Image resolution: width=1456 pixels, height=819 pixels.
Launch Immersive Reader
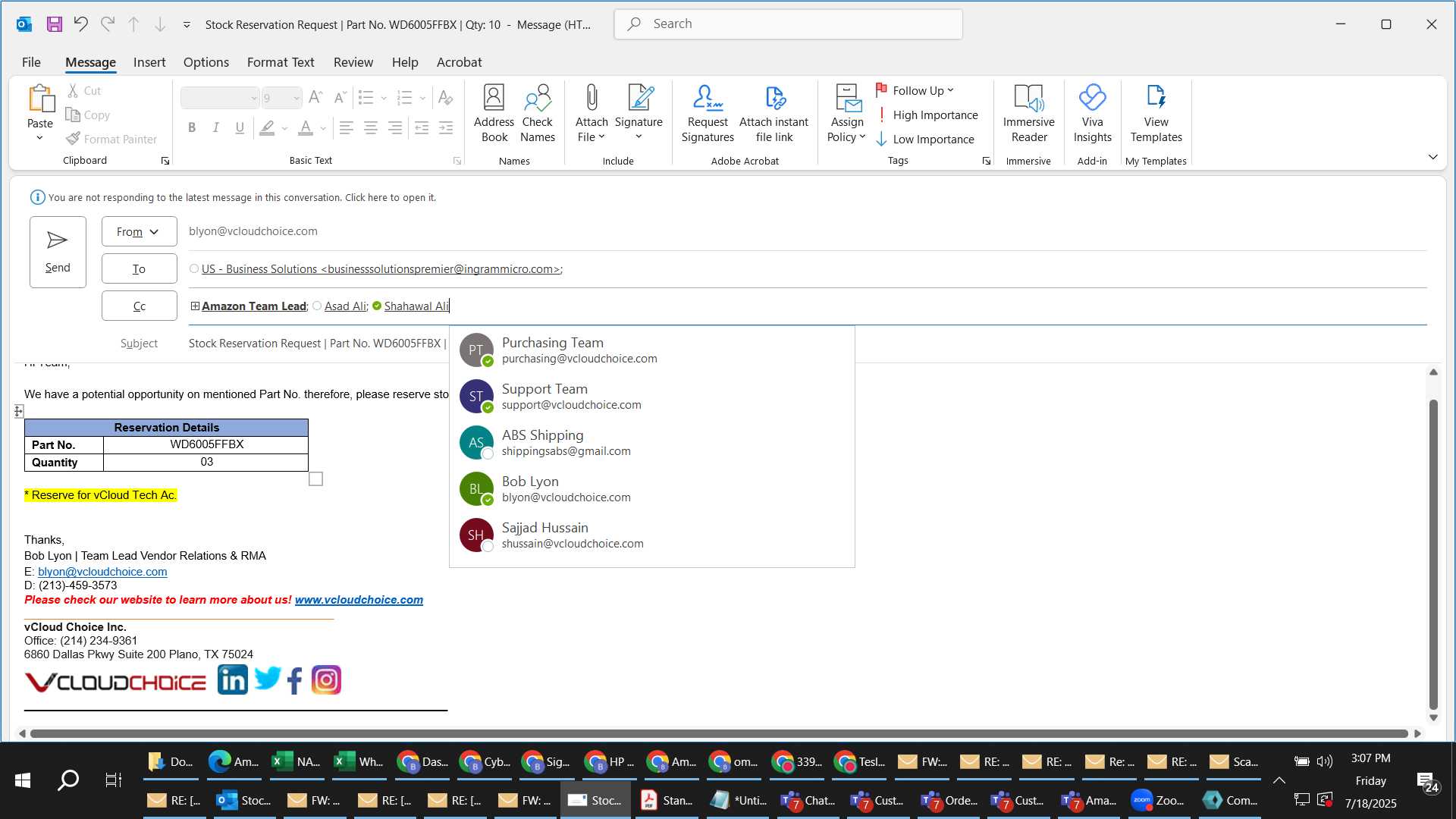tap(1028, 114)
